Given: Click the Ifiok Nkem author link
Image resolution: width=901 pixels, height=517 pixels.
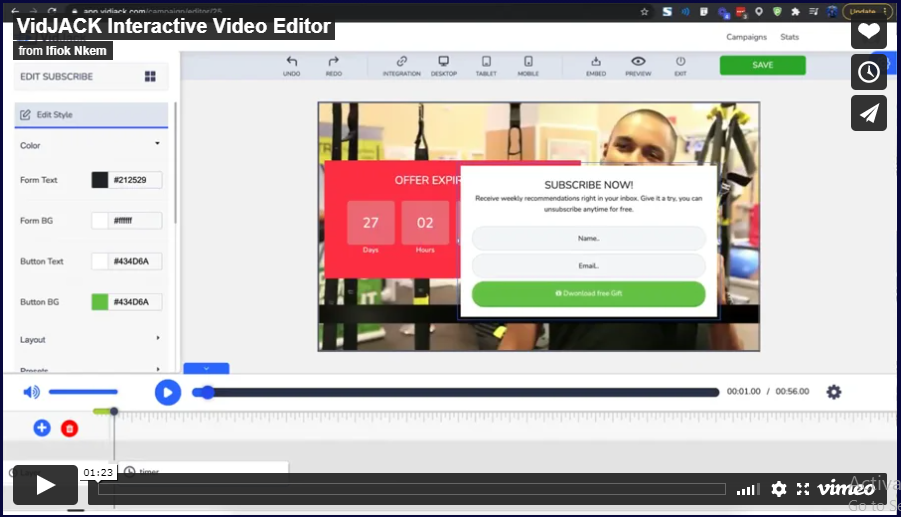Looking at the screenshot, I should point(76,51).
